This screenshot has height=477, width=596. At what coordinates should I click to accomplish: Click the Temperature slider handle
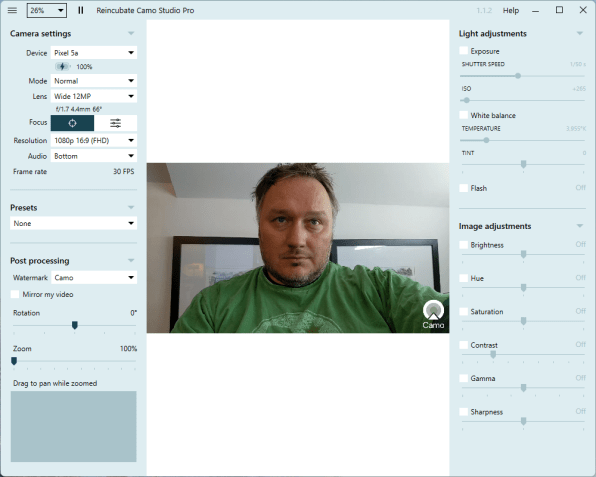(486, 140)
